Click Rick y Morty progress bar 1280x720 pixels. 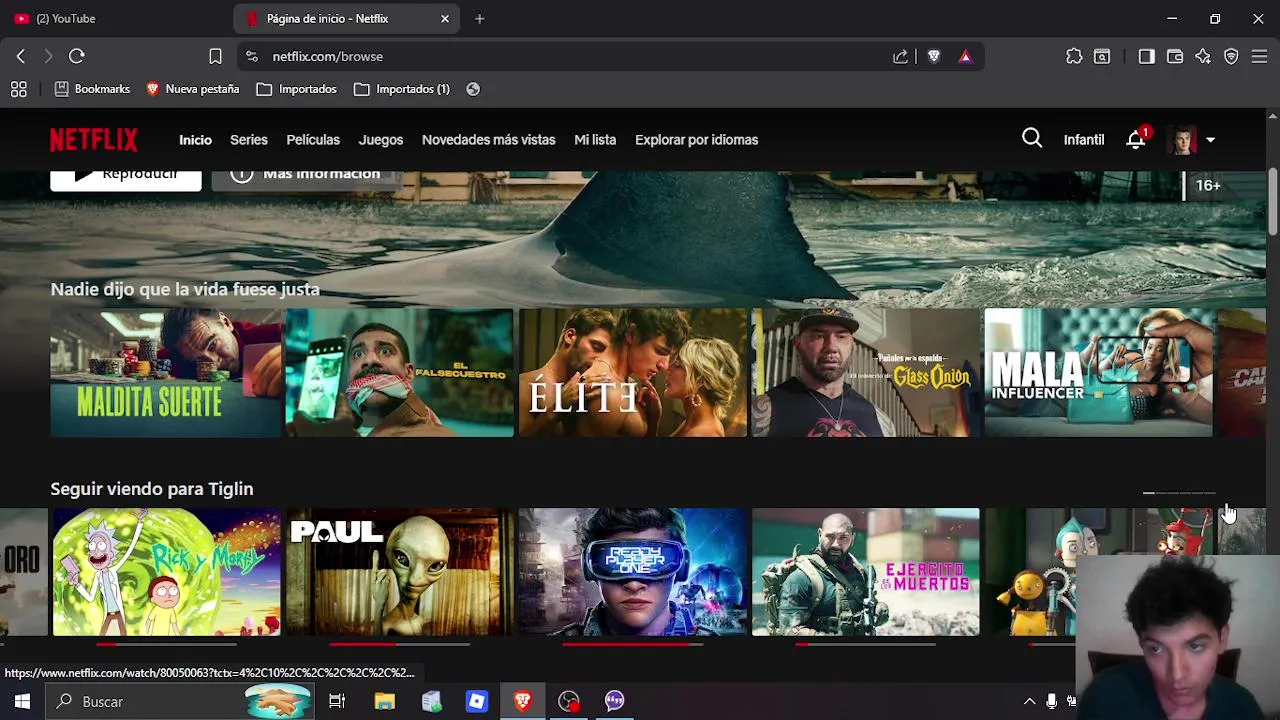tap(166, 645)
